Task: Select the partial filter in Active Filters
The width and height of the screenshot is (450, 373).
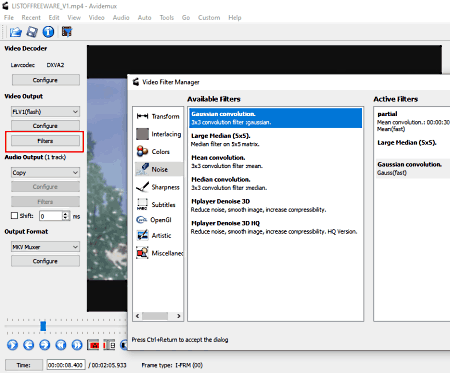Action: tap(413, 121)
